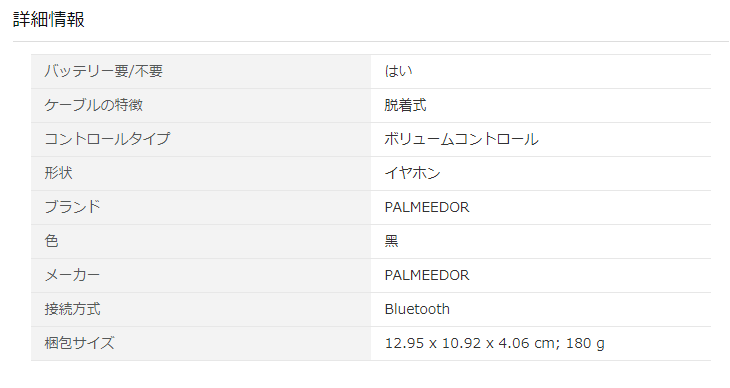Click PALMEEDOR in the ブランド row
The height and width of the screenshot is (388, 730).
427,207
